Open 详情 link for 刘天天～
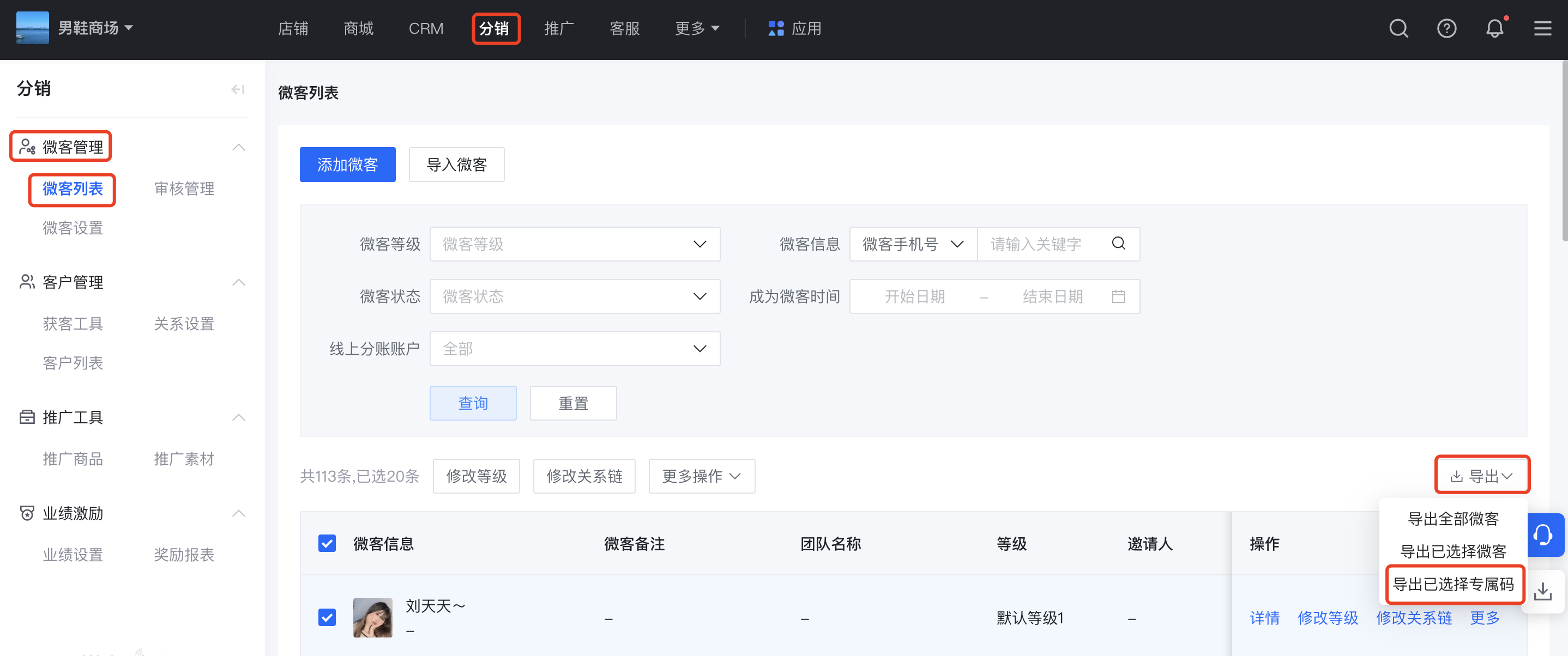 [1264, 618]
